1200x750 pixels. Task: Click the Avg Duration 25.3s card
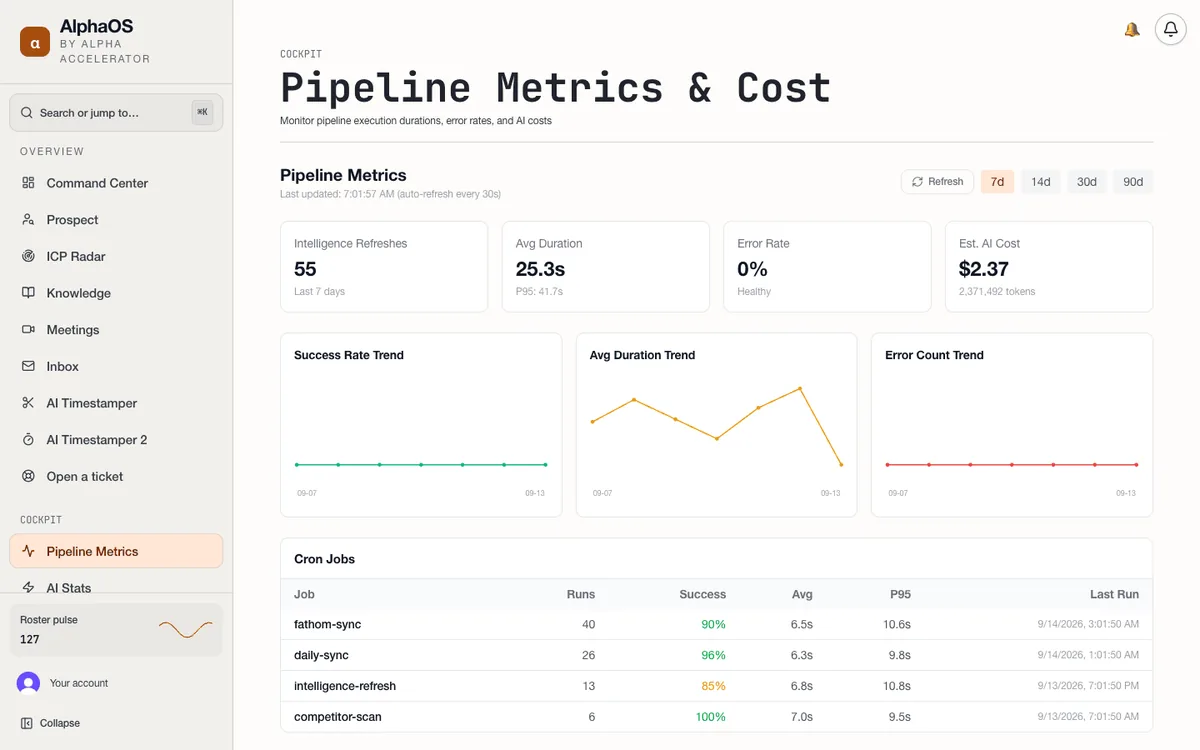(x=606, y=267)
